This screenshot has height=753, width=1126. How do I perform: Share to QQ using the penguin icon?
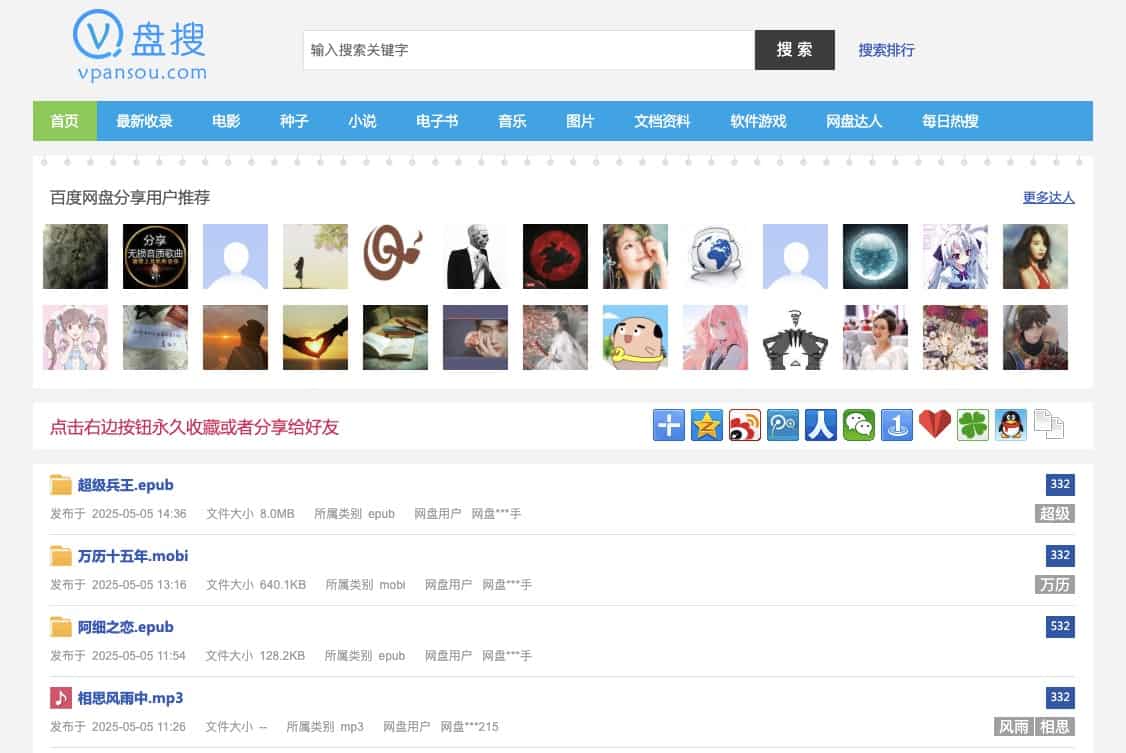1010,425
